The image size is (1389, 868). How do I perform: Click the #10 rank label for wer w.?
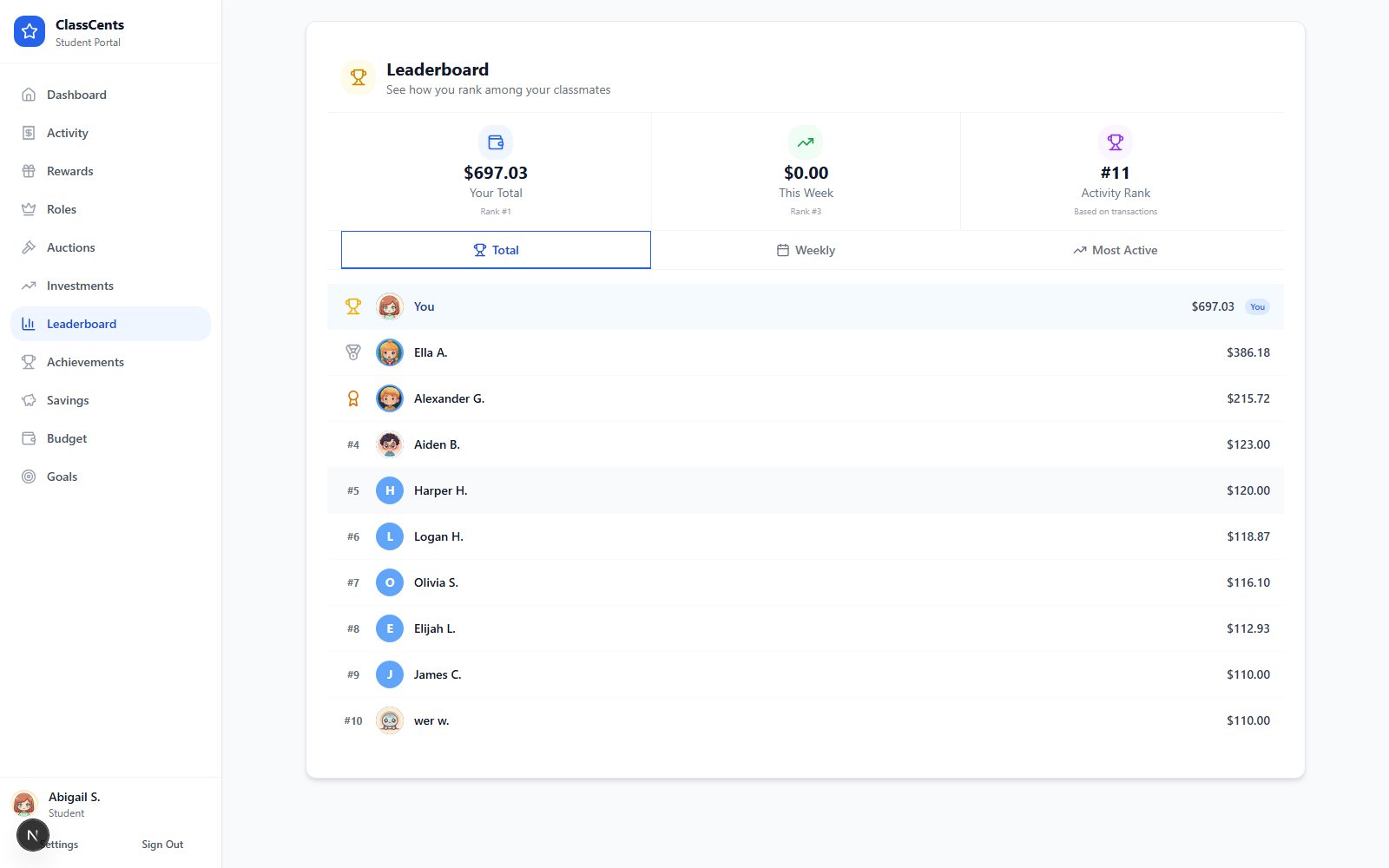pyautogui.click(x=353, y=720)
